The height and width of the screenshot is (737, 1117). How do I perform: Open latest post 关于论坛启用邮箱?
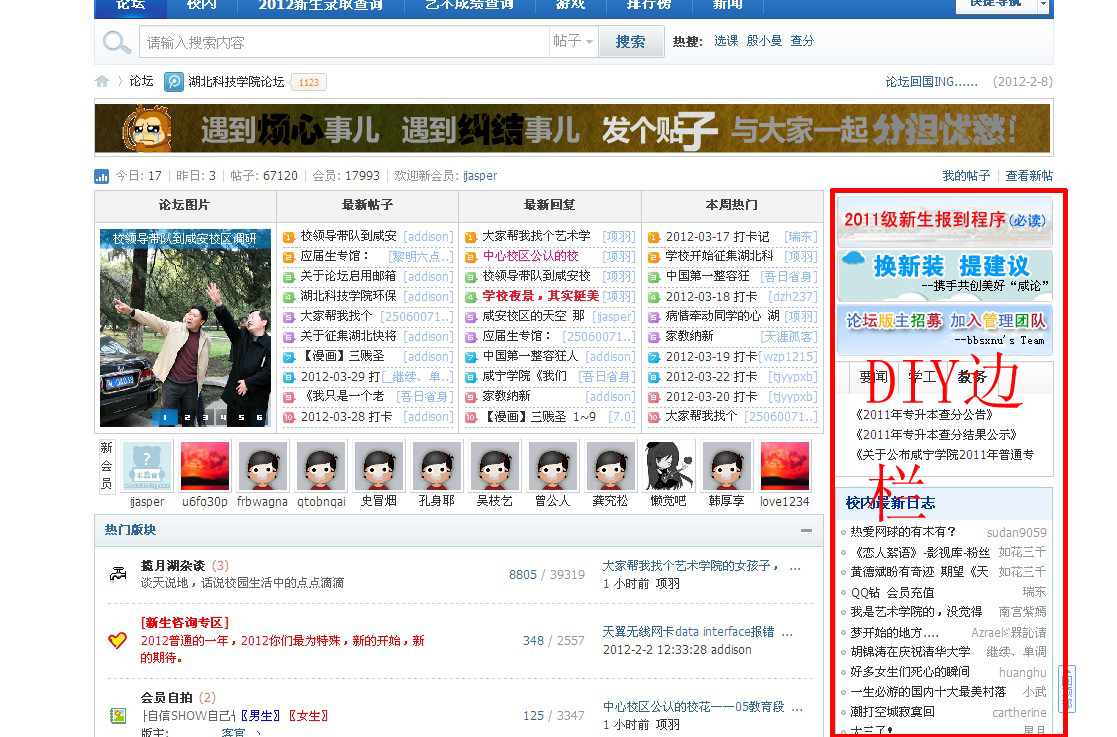click(x=348, y=276)
